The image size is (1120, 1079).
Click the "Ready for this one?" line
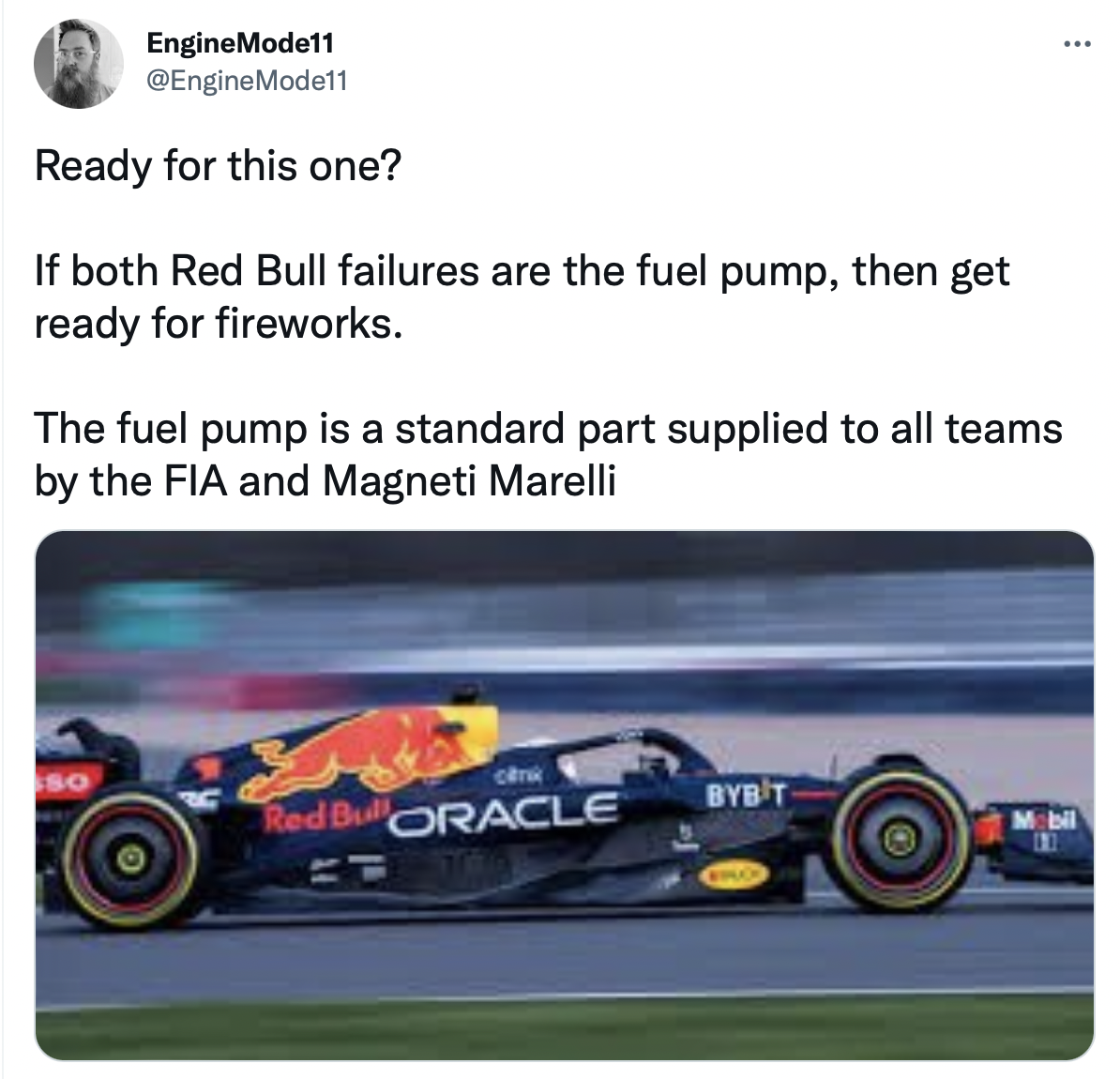(x=218, y=166)
